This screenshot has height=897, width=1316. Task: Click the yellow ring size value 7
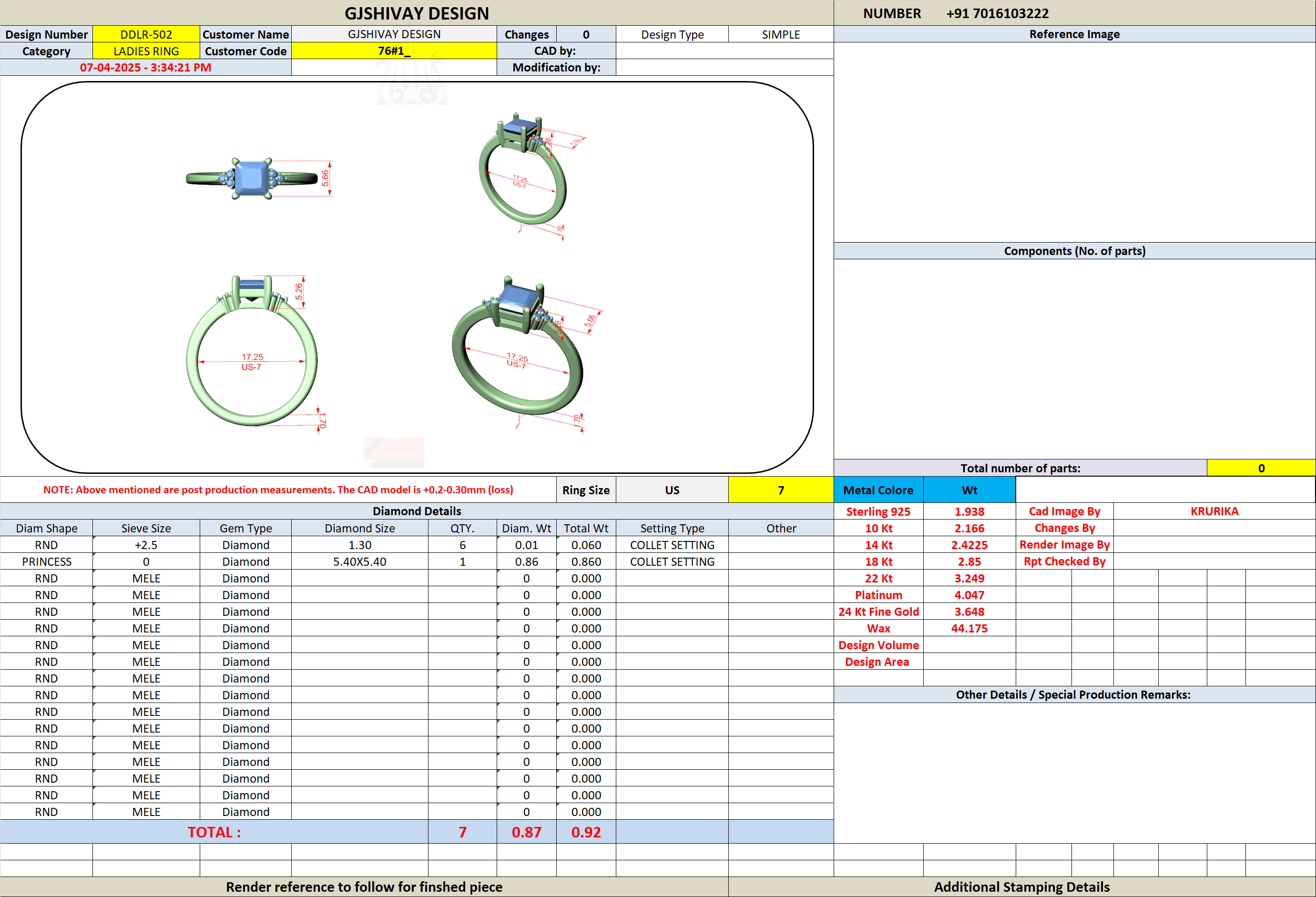[781, 490]
